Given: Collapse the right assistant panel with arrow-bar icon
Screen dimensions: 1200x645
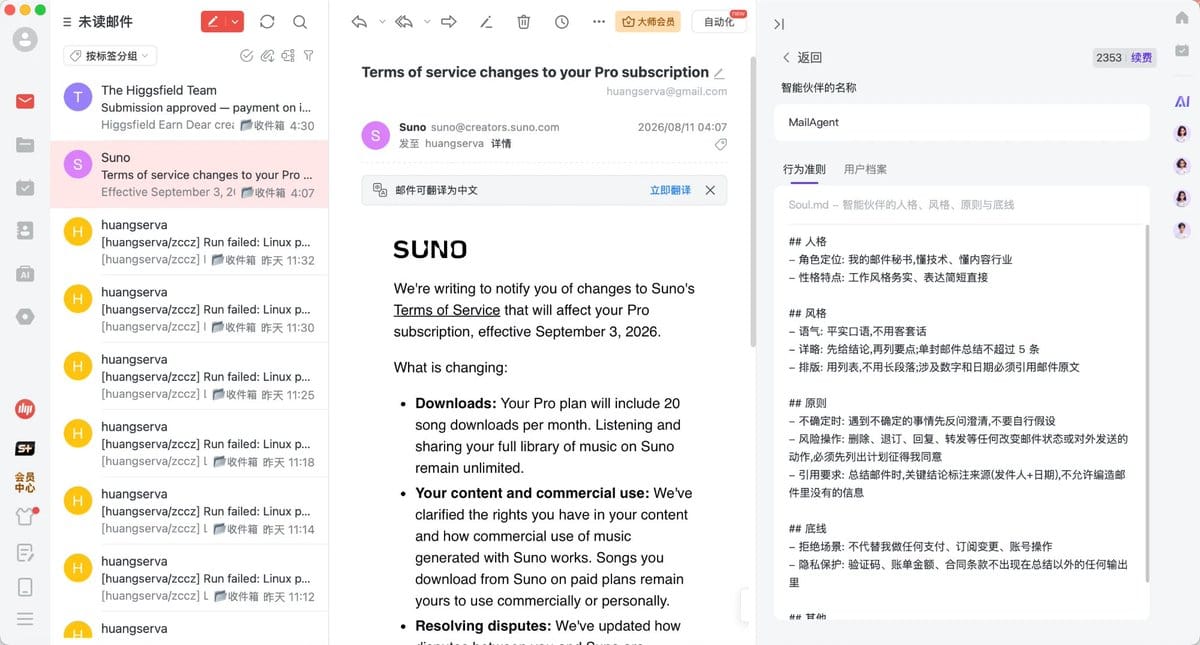Looking at the screenshot, I should click(779, 24).
